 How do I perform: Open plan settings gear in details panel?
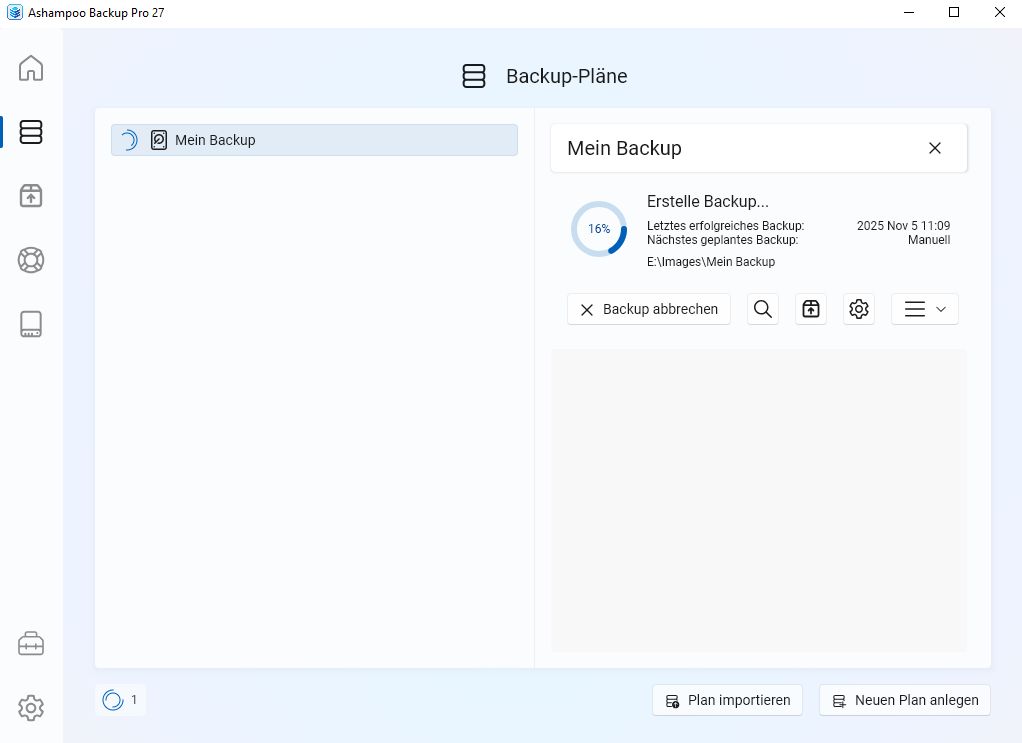tap(859, 309)
